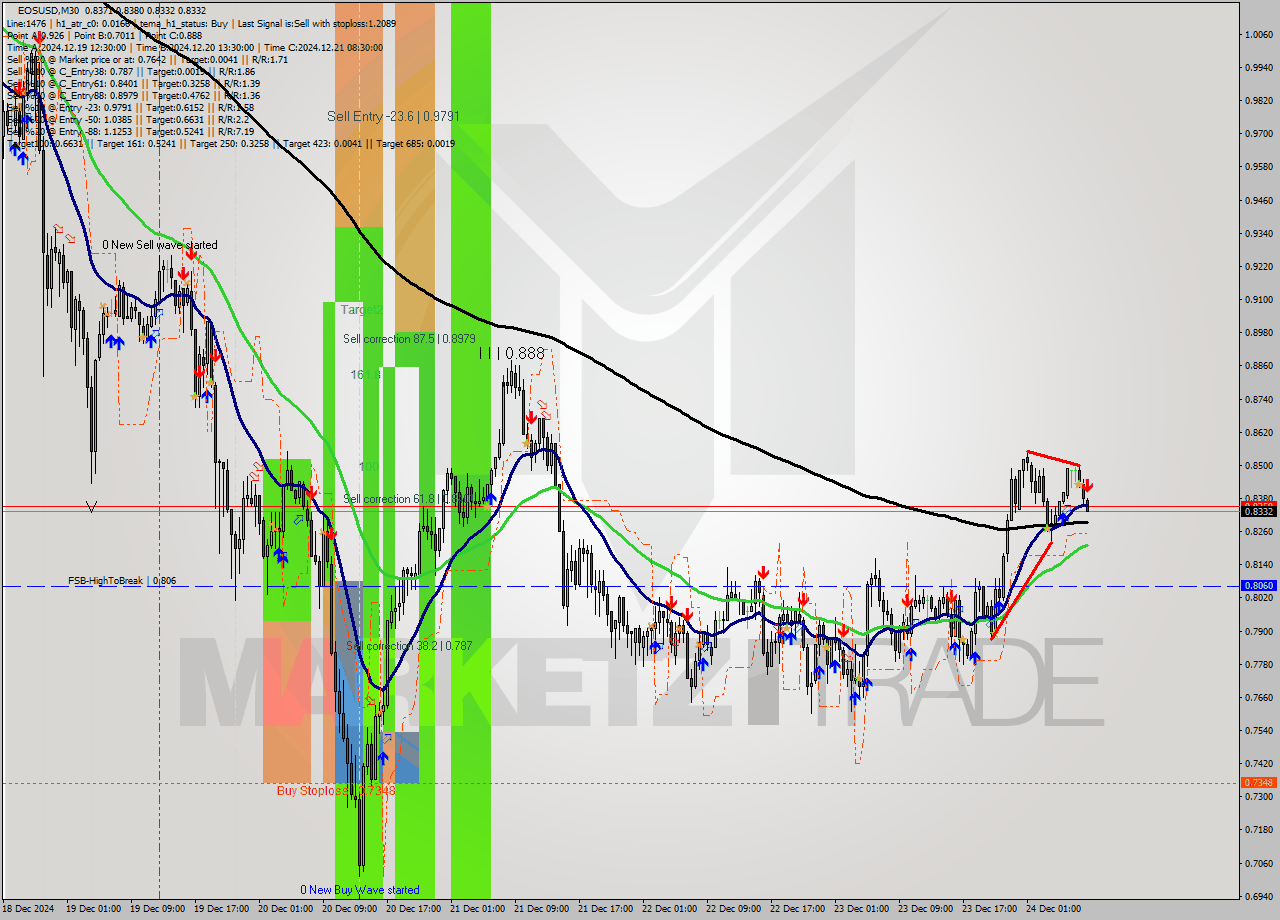This screenshot has height=920, width=1280.
Task: Click the '0 New Buy Wave started' label
Action: coord(360,890)
